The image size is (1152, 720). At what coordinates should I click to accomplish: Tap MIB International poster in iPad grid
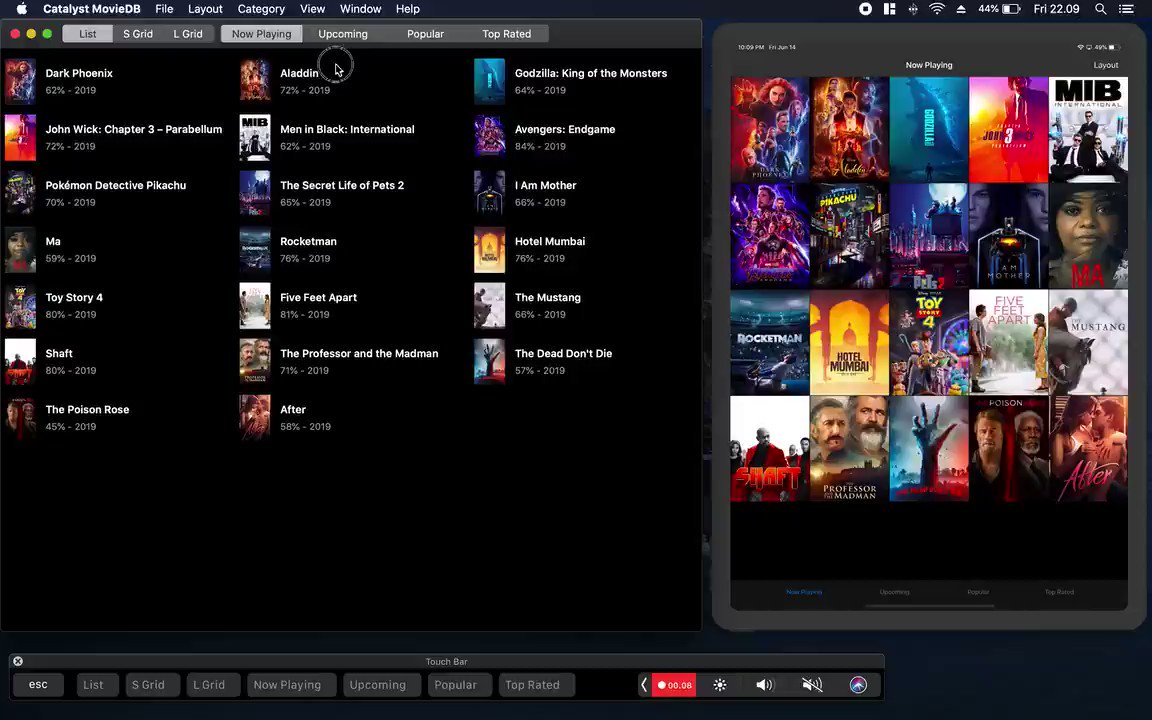[x=1088, y=129]
